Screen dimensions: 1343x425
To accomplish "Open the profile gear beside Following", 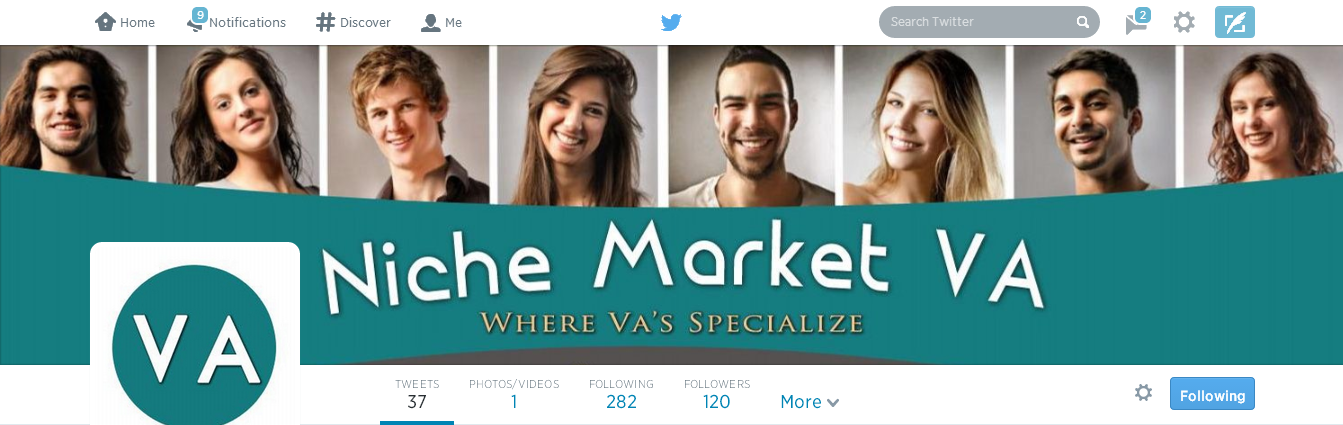I will [1143, 393].
